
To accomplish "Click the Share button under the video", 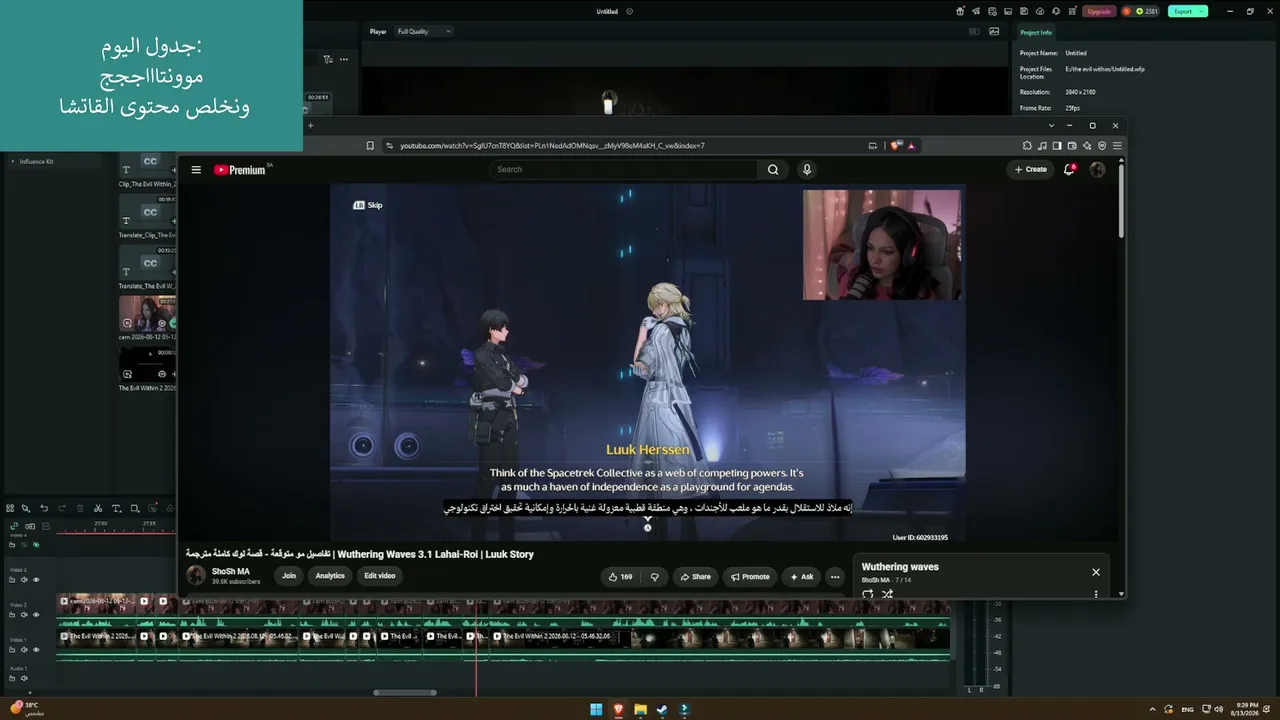I will (695, 577).
